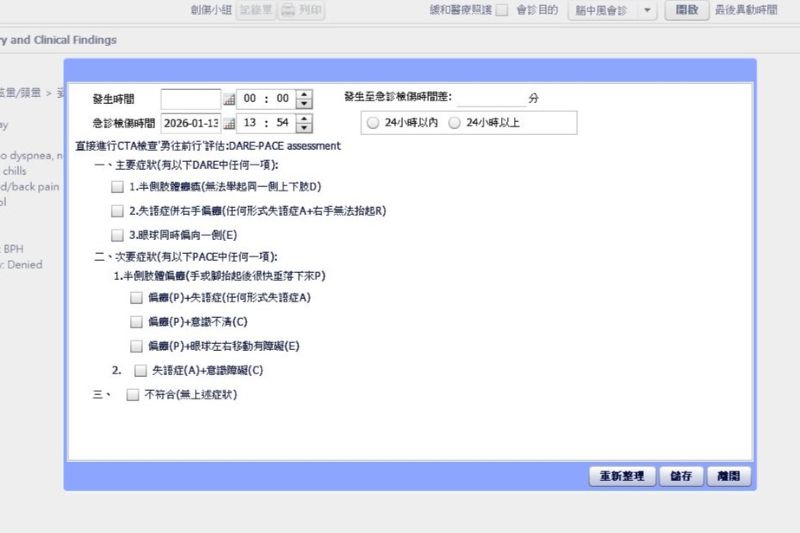This screenshot has height=533, width=800.
Task: Click 'Denied' text in background window
Action: point(24,265)
